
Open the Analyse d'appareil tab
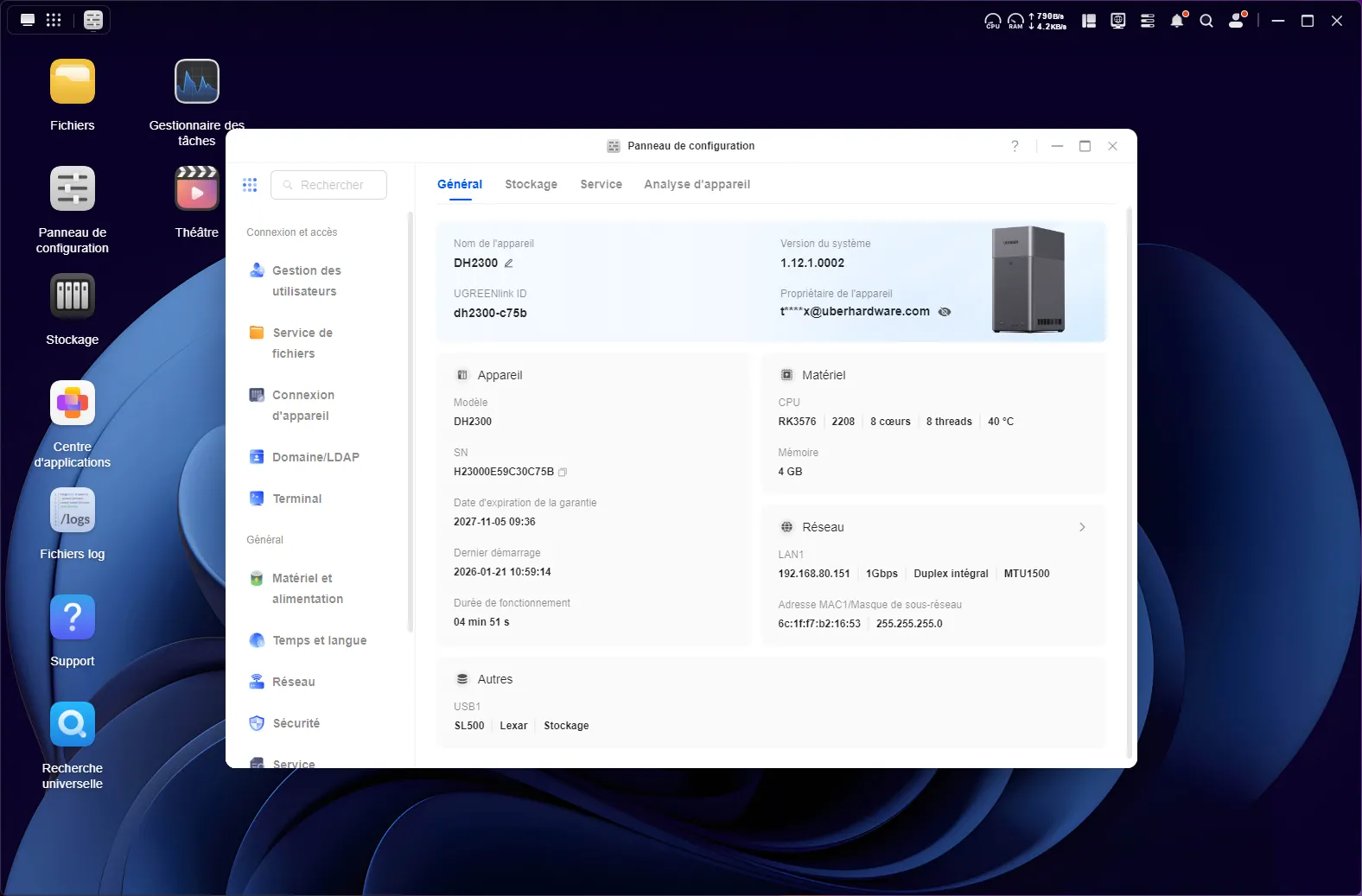click(x=697, y=185)
